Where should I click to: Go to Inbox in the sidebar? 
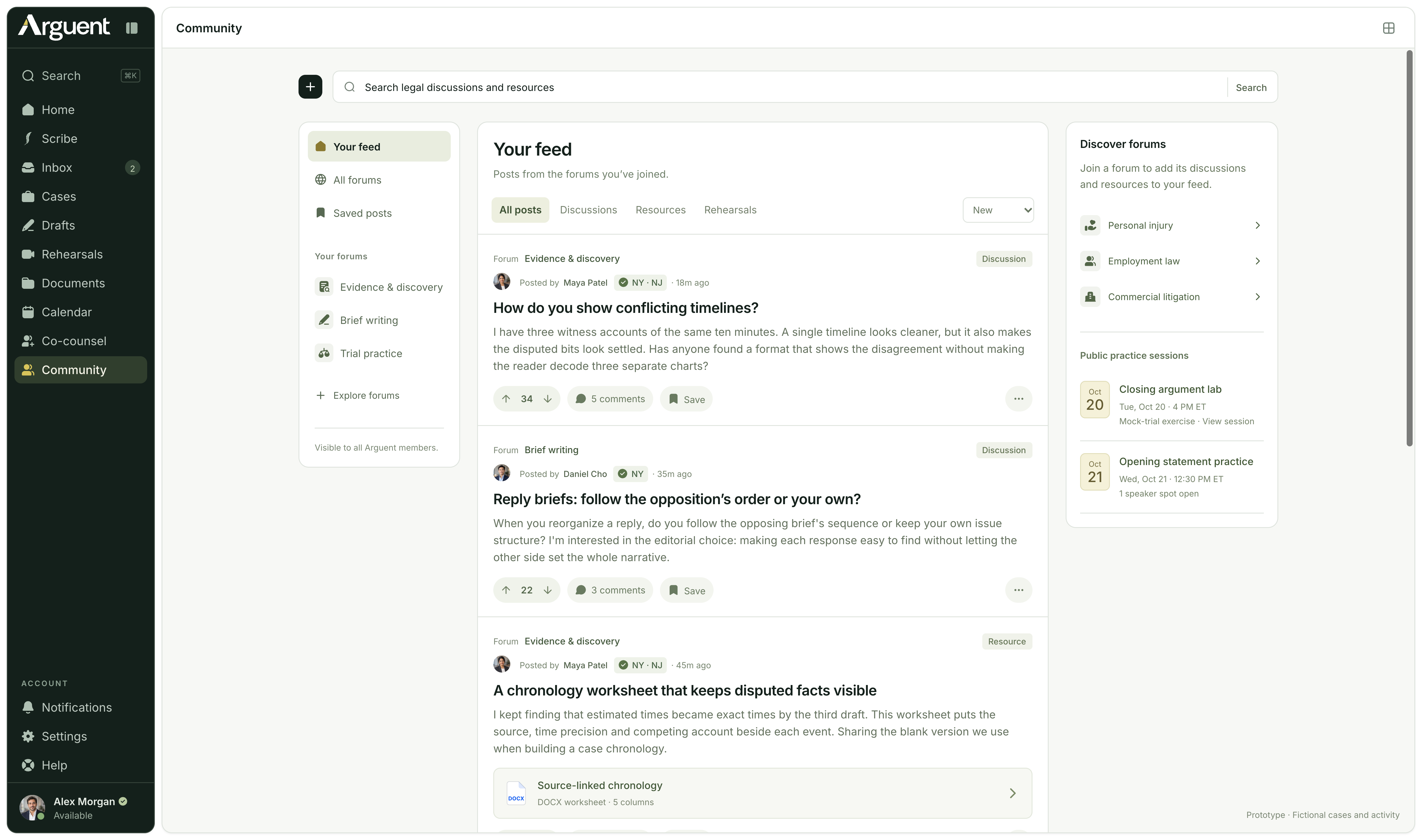click(81, 167)
